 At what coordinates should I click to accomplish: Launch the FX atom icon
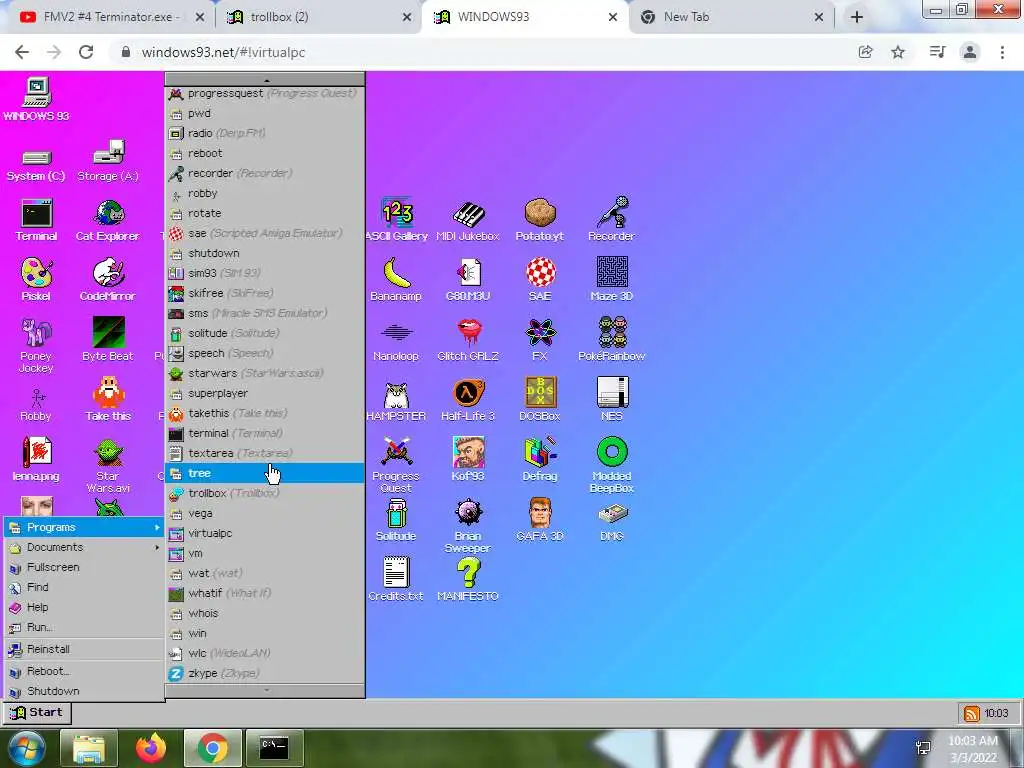(539, 340)
